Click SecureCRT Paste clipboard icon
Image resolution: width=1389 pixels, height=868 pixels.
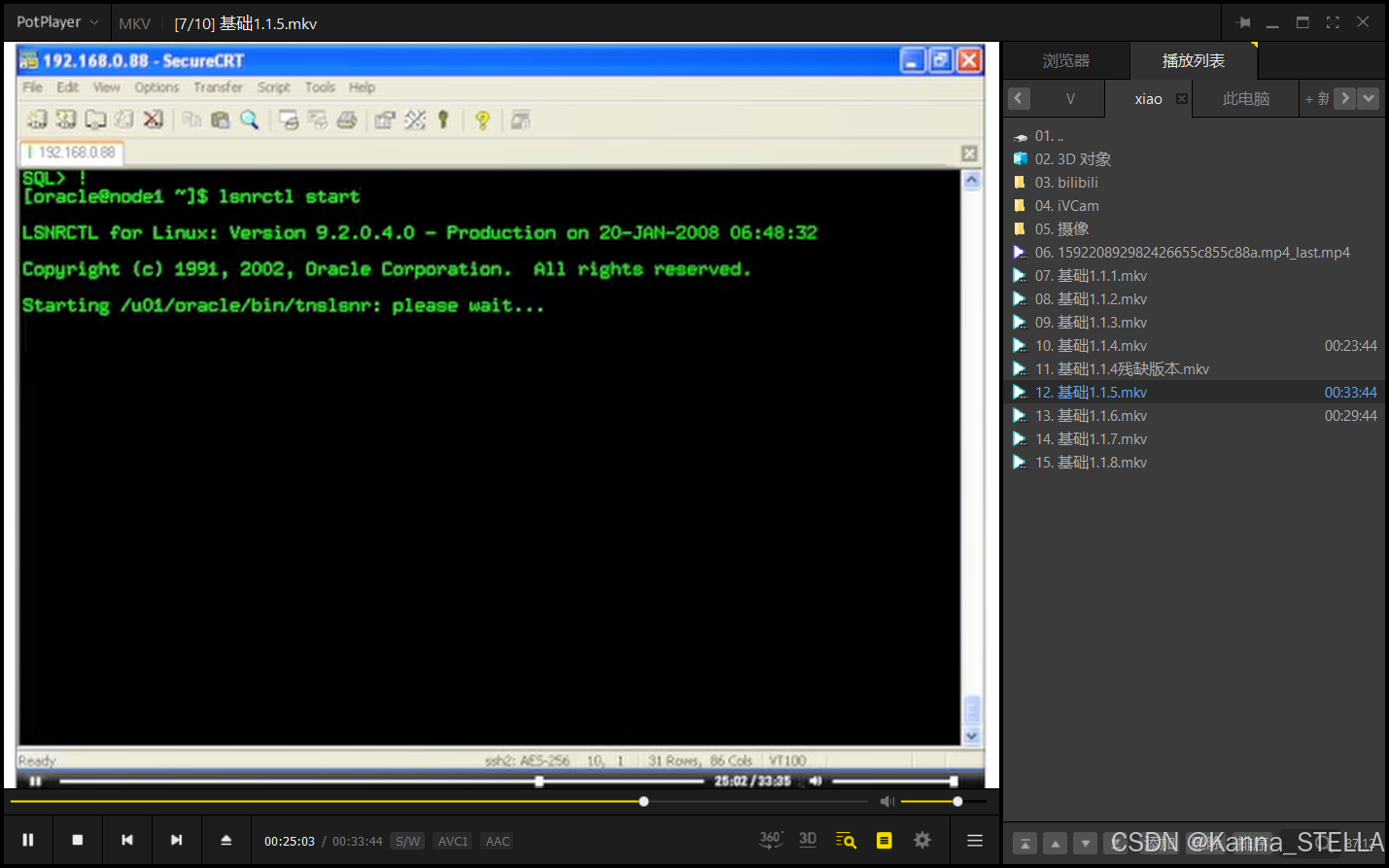coord(221,120)
